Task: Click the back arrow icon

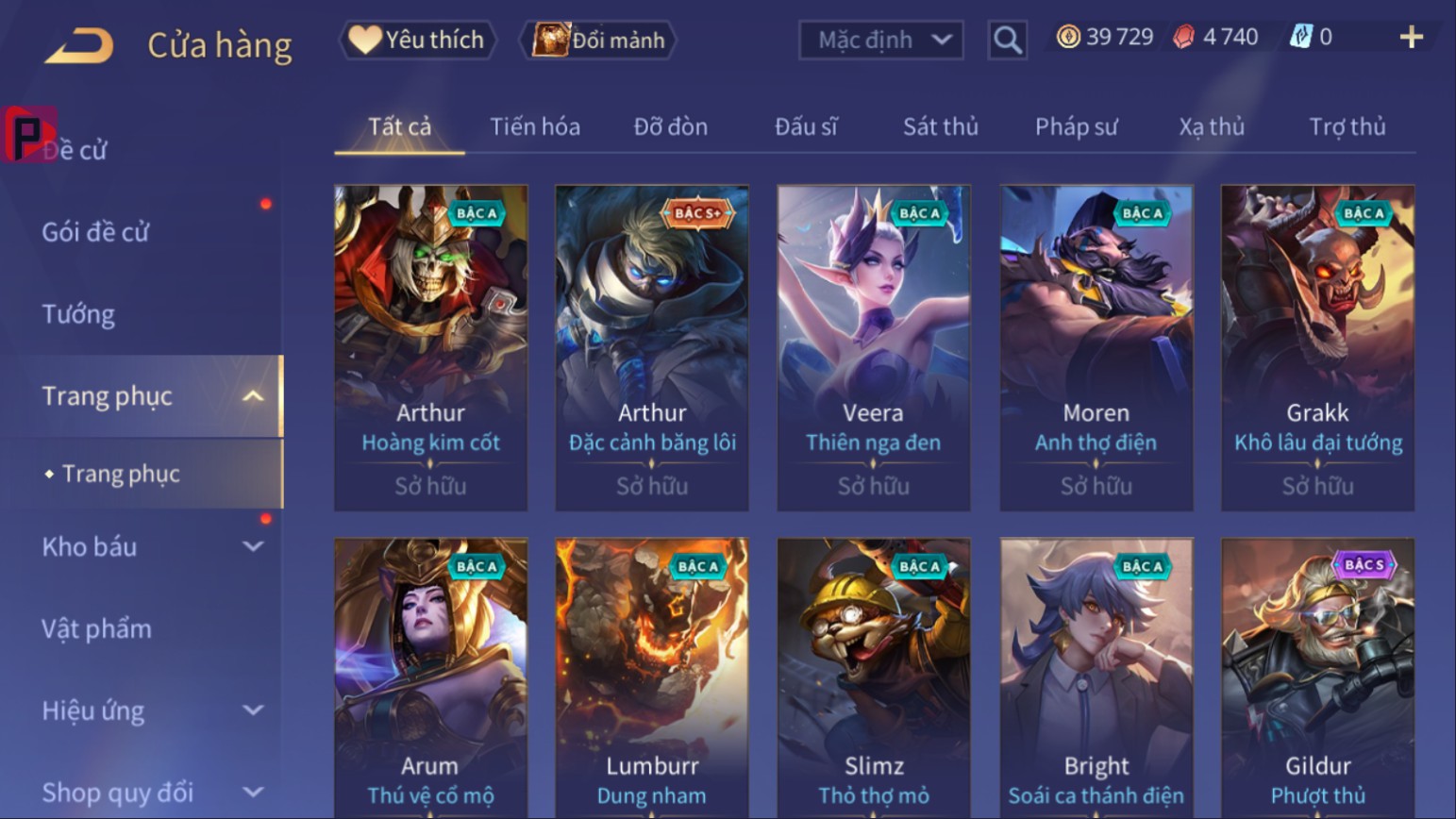Action: (79, 44)
